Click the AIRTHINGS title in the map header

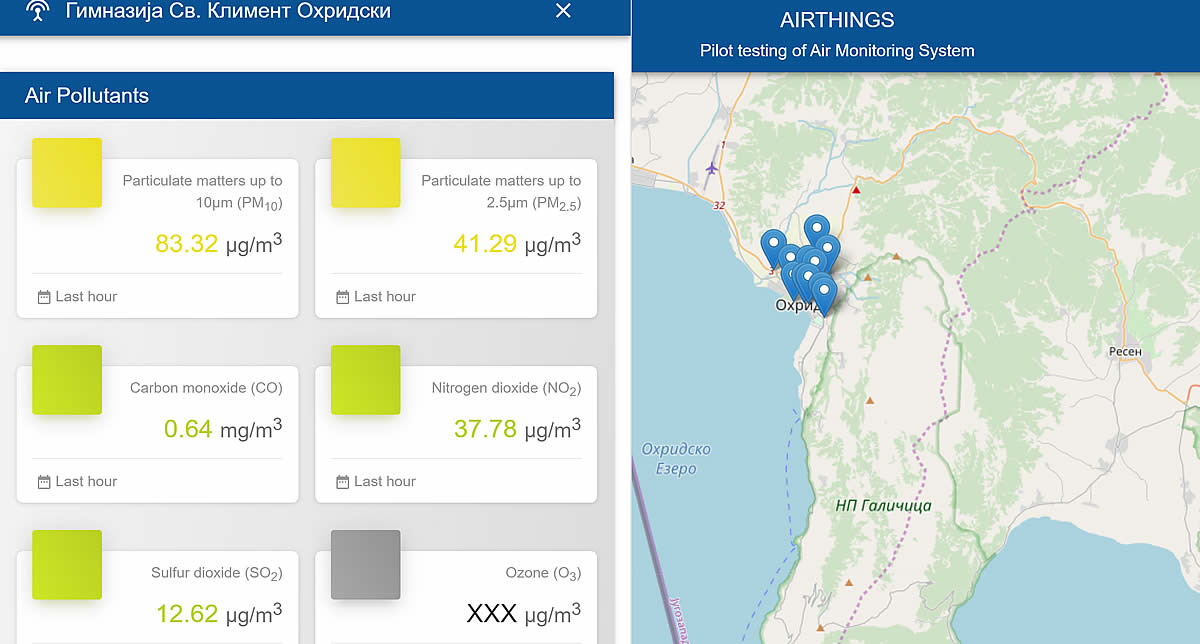(837, 20)
